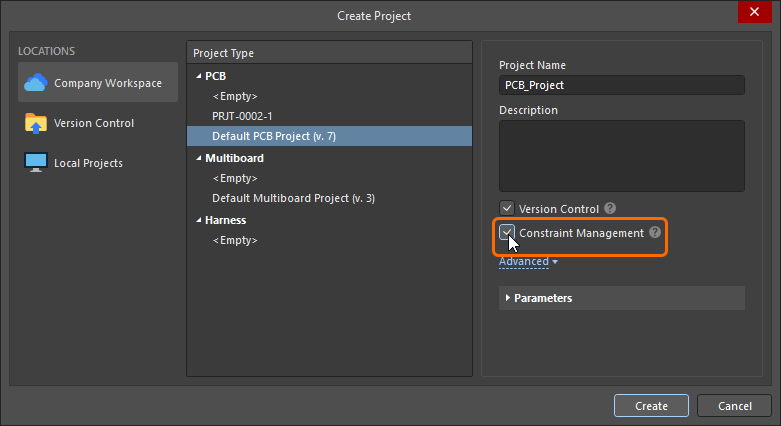Collapse the PCB project type group
Viewport: 781px width, 426px height.
pos(199,76)
